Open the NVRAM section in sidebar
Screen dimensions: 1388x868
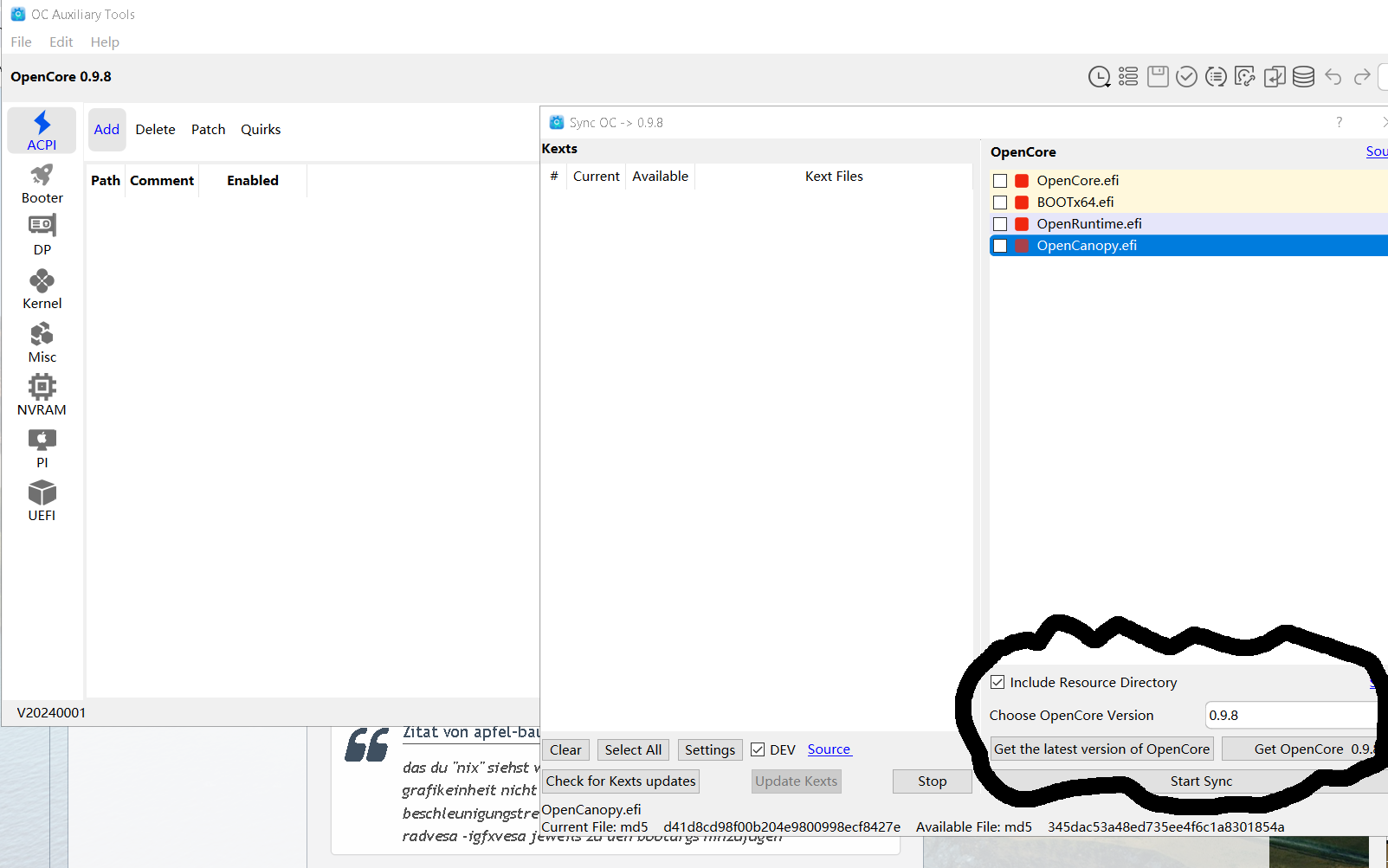42,395
